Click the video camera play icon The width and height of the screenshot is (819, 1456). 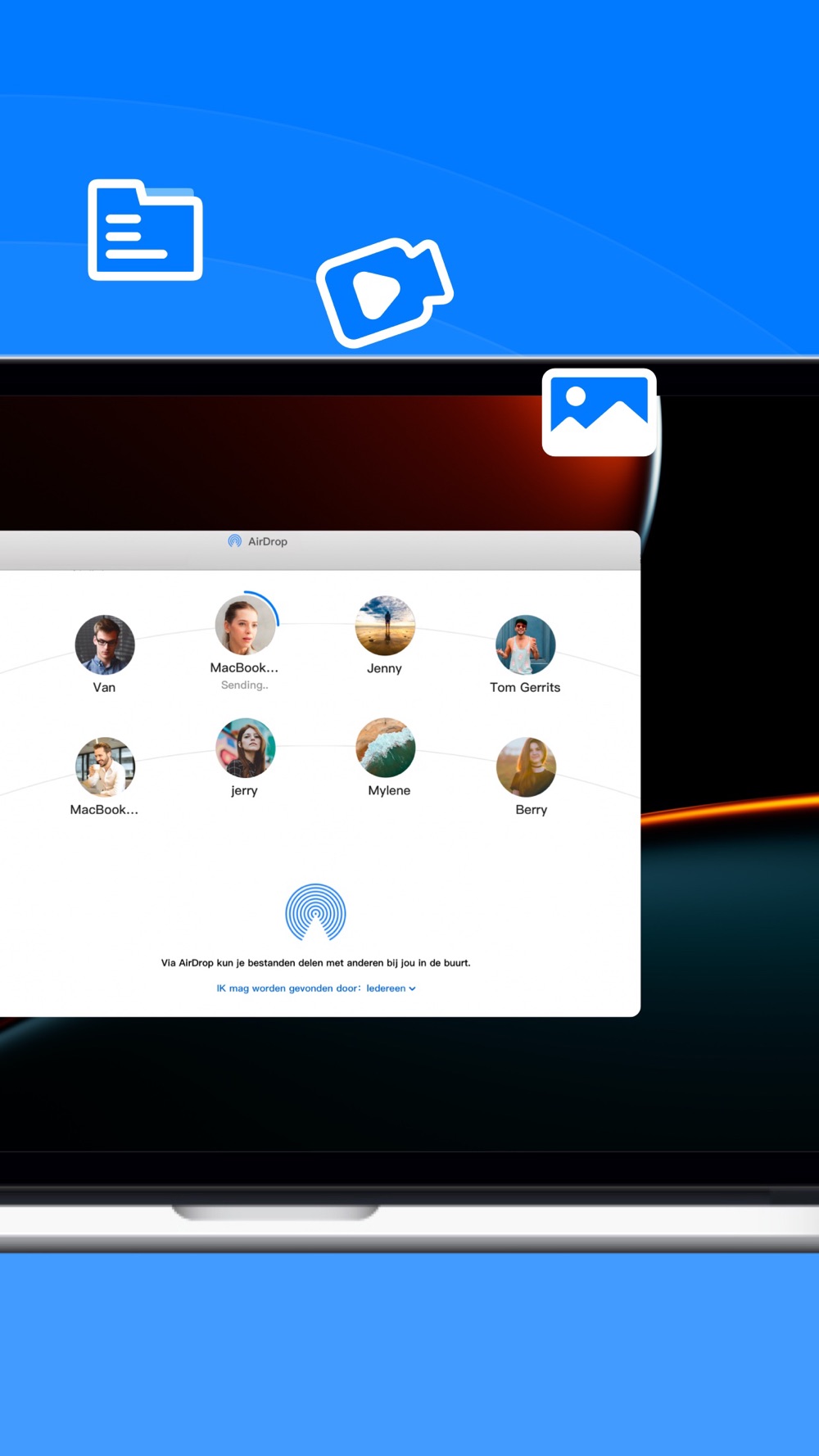384,292
